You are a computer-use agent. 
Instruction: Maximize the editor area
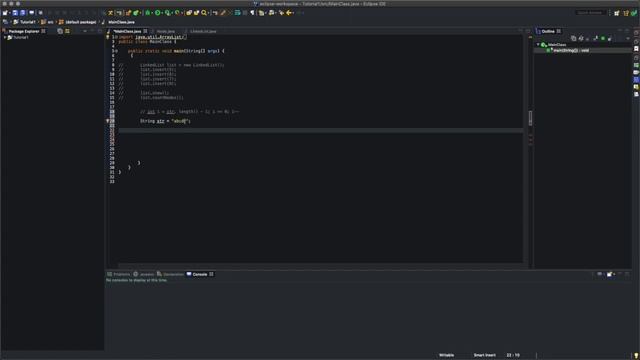pyautogui.click(x=528, y=31)
